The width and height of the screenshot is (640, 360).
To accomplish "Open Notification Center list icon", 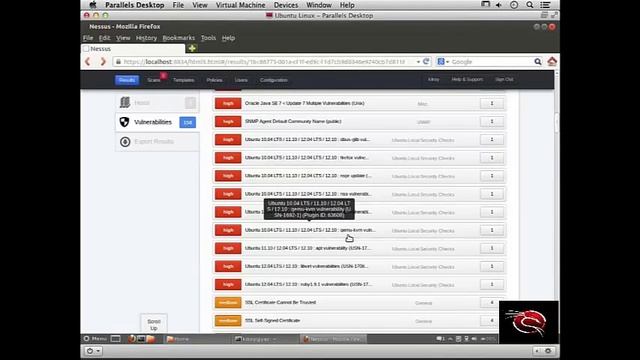I will (x=545, y=5).
